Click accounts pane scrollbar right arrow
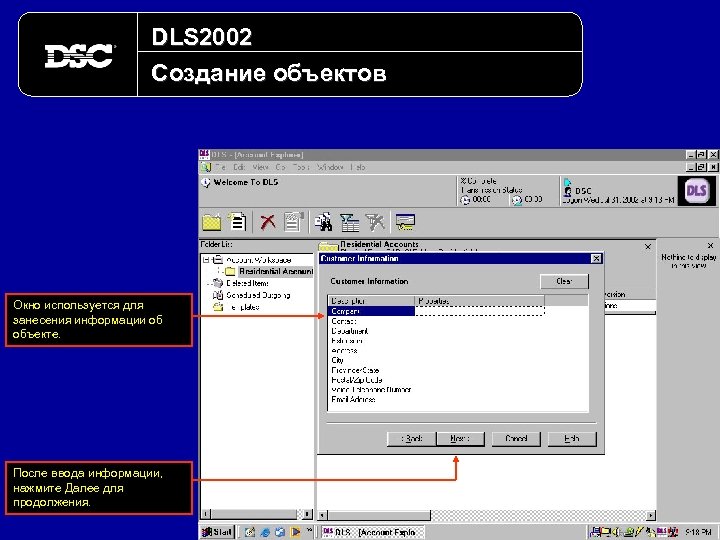This screenshot has height=540, width=720. 651,515
